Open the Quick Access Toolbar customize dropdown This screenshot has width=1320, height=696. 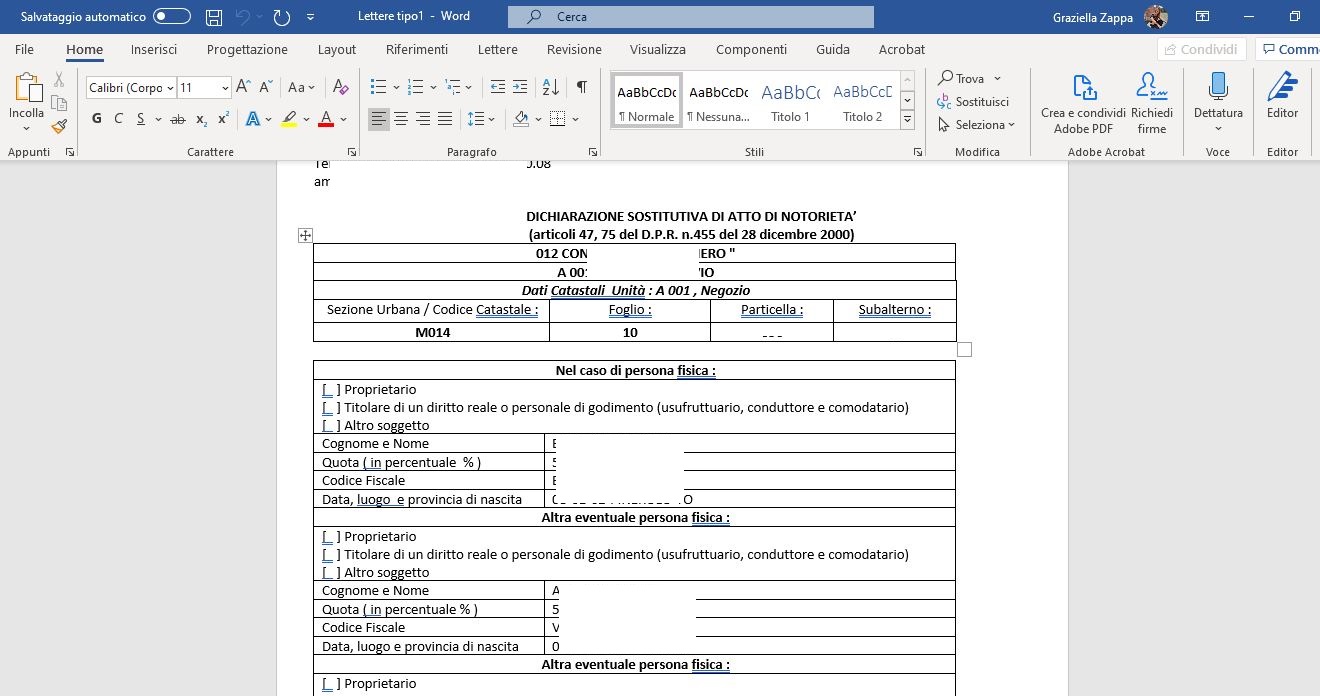tap(310, 18)
